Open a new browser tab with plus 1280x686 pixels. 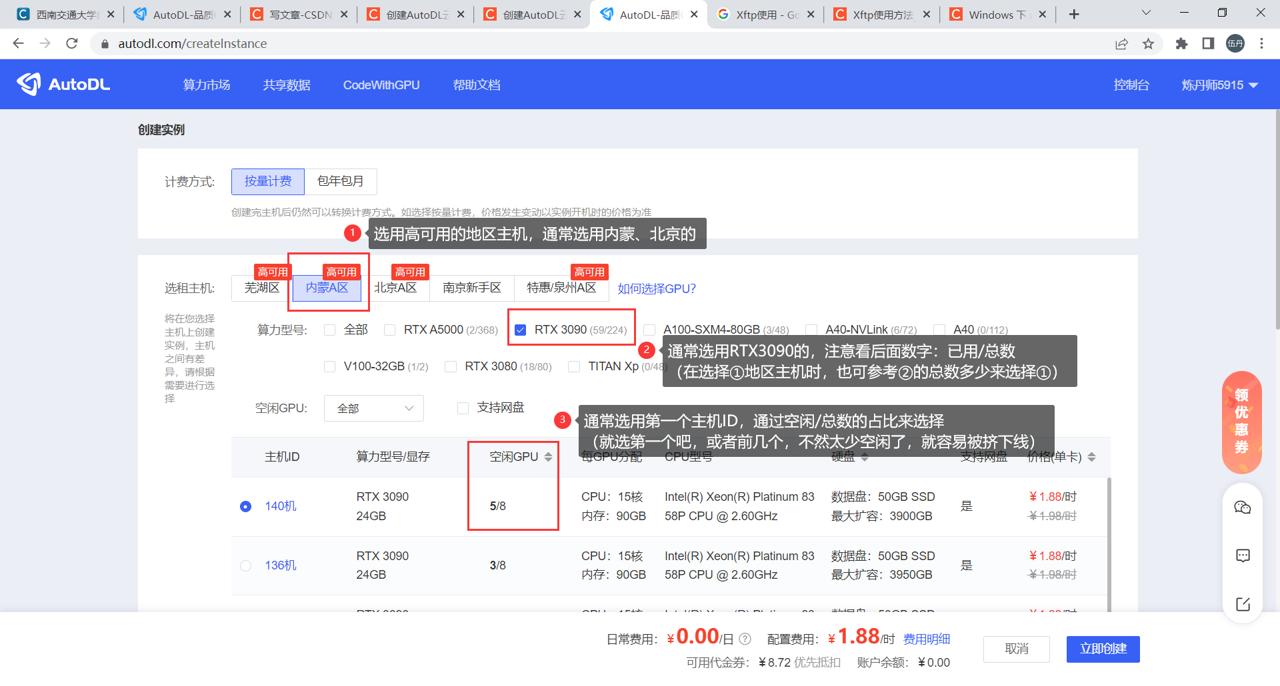pos(1074,14)
